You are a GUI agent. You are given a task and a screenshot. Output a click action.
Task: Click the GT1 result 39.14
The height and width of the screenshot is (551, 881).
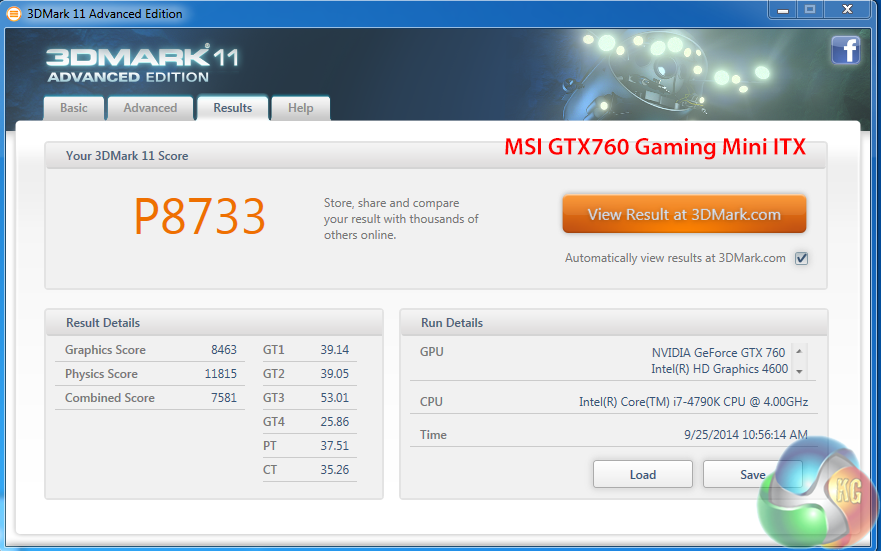335,350
